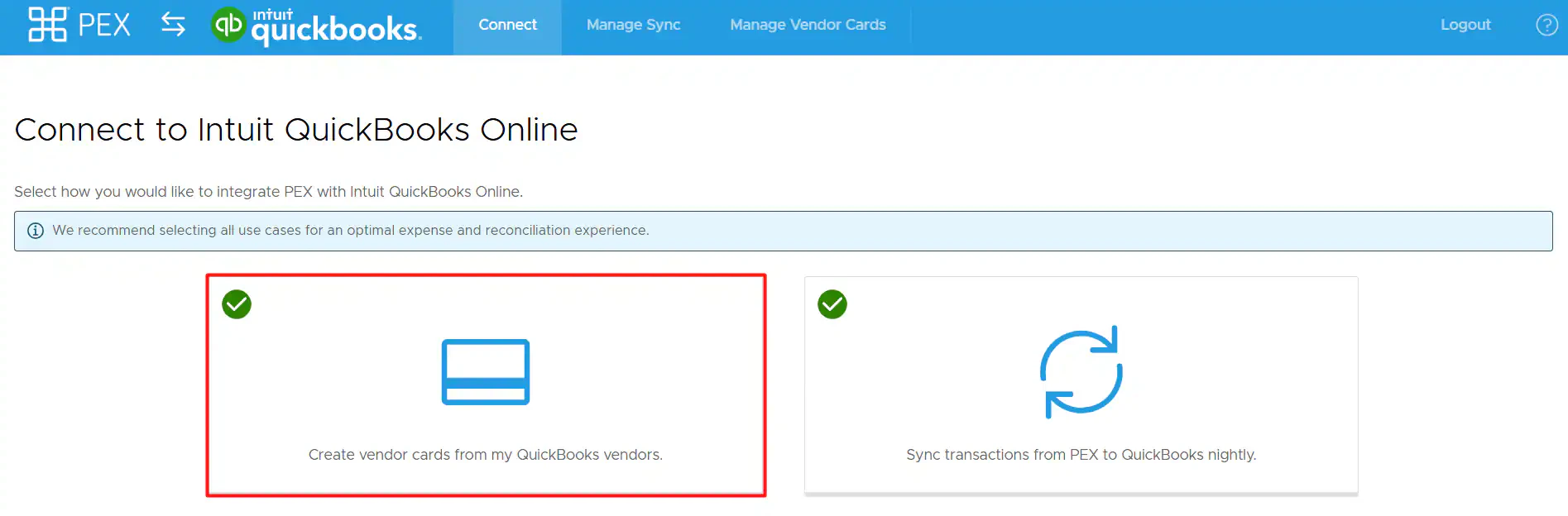Click the info icon in recommendation banner
1568x516 pixels.
click(x=36, y=231)
